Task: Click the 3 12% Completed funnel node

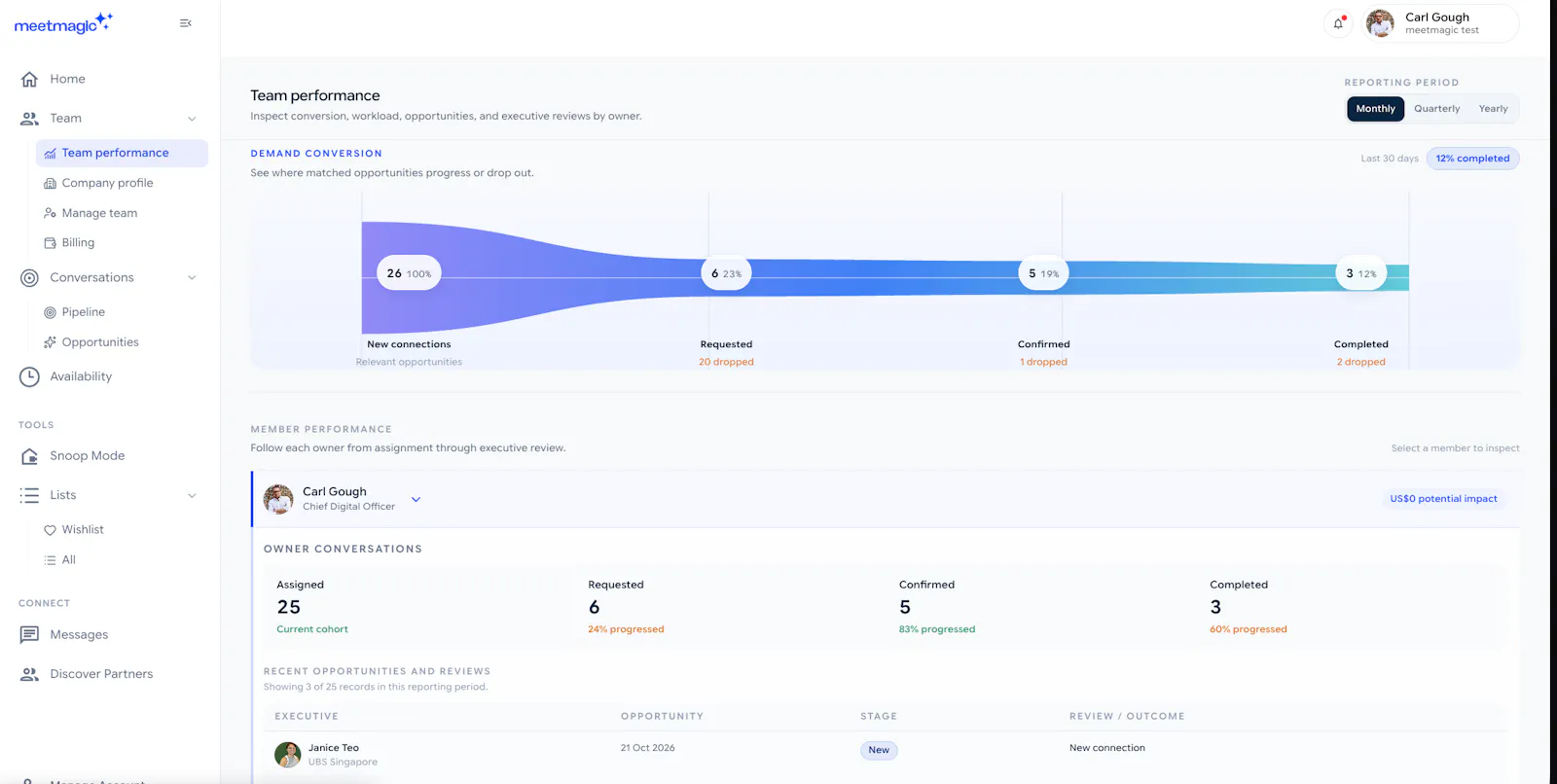Action: [1360, 273]
